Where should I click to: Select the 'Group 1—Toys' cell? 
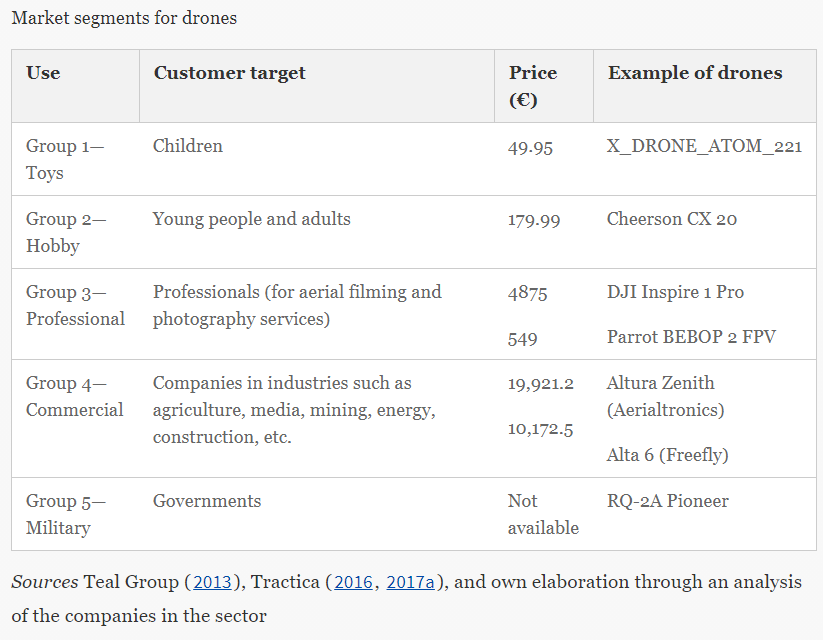65,159
